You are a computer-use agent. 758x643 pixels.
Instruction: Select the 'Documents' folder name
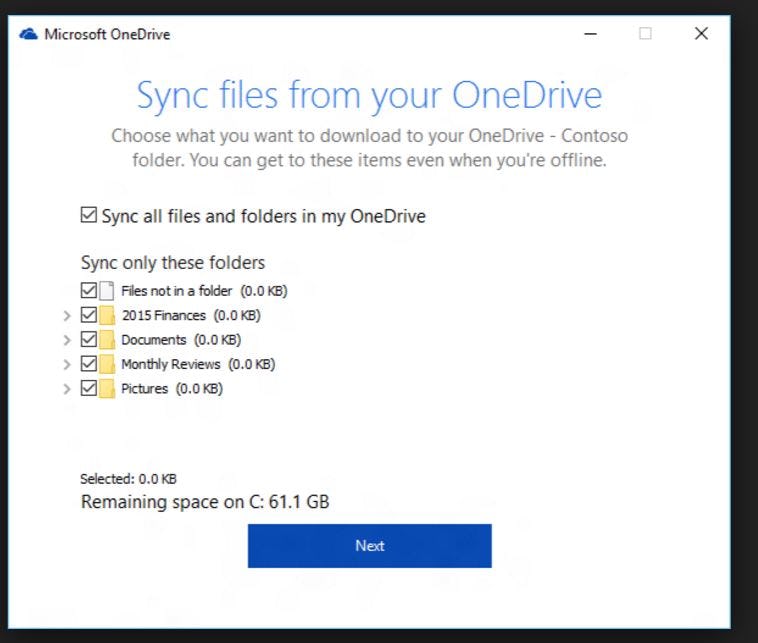point(154,340)
